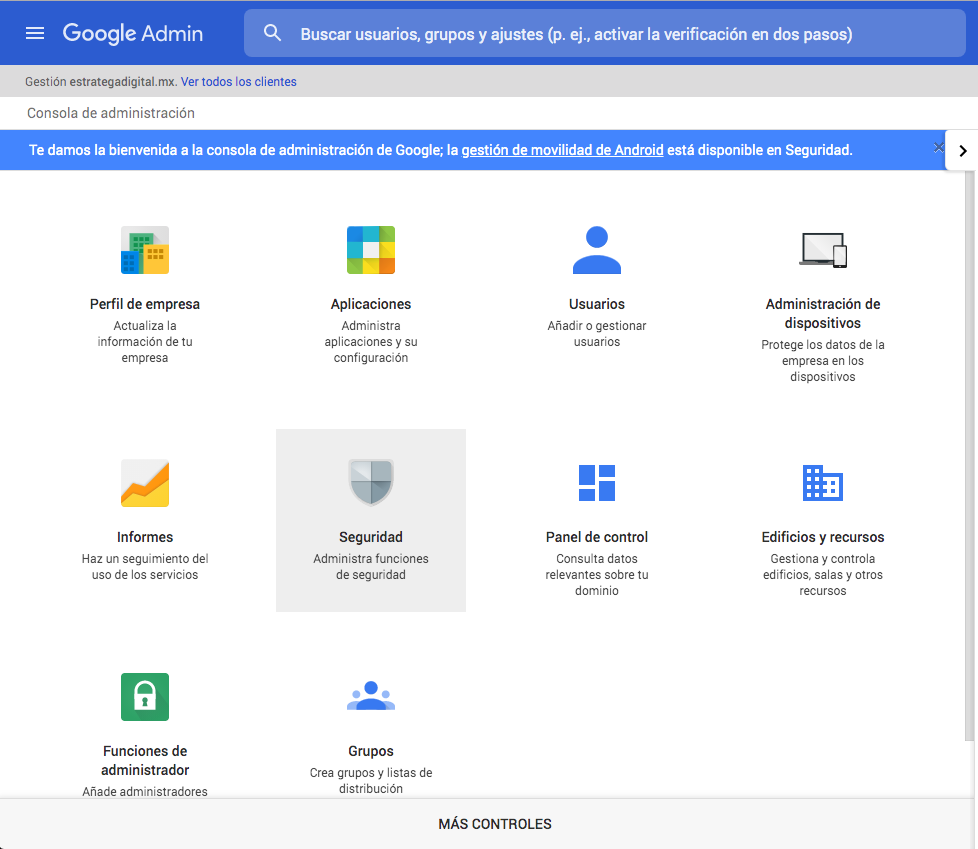Open the Grupos people icon

point(371,696)
